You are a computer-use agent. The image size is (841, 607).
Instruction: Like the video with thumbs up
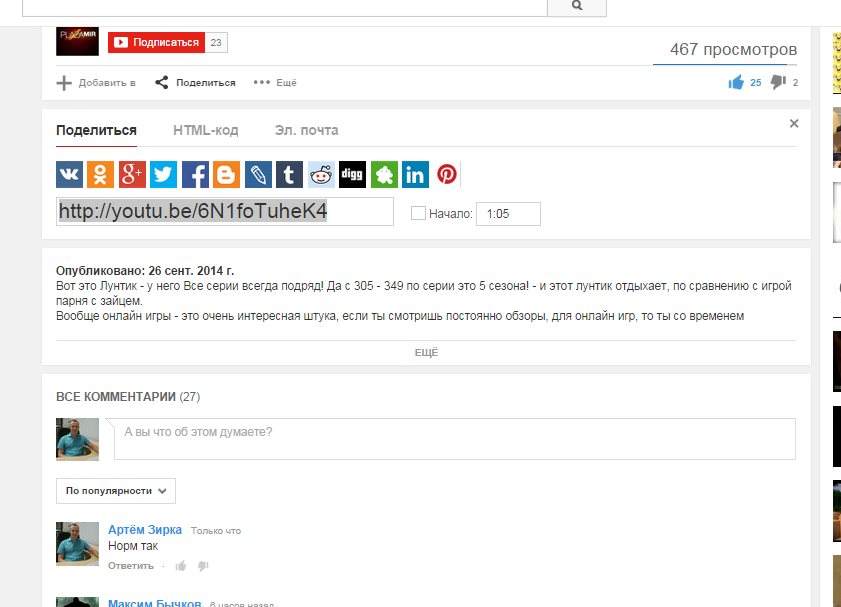736,82
